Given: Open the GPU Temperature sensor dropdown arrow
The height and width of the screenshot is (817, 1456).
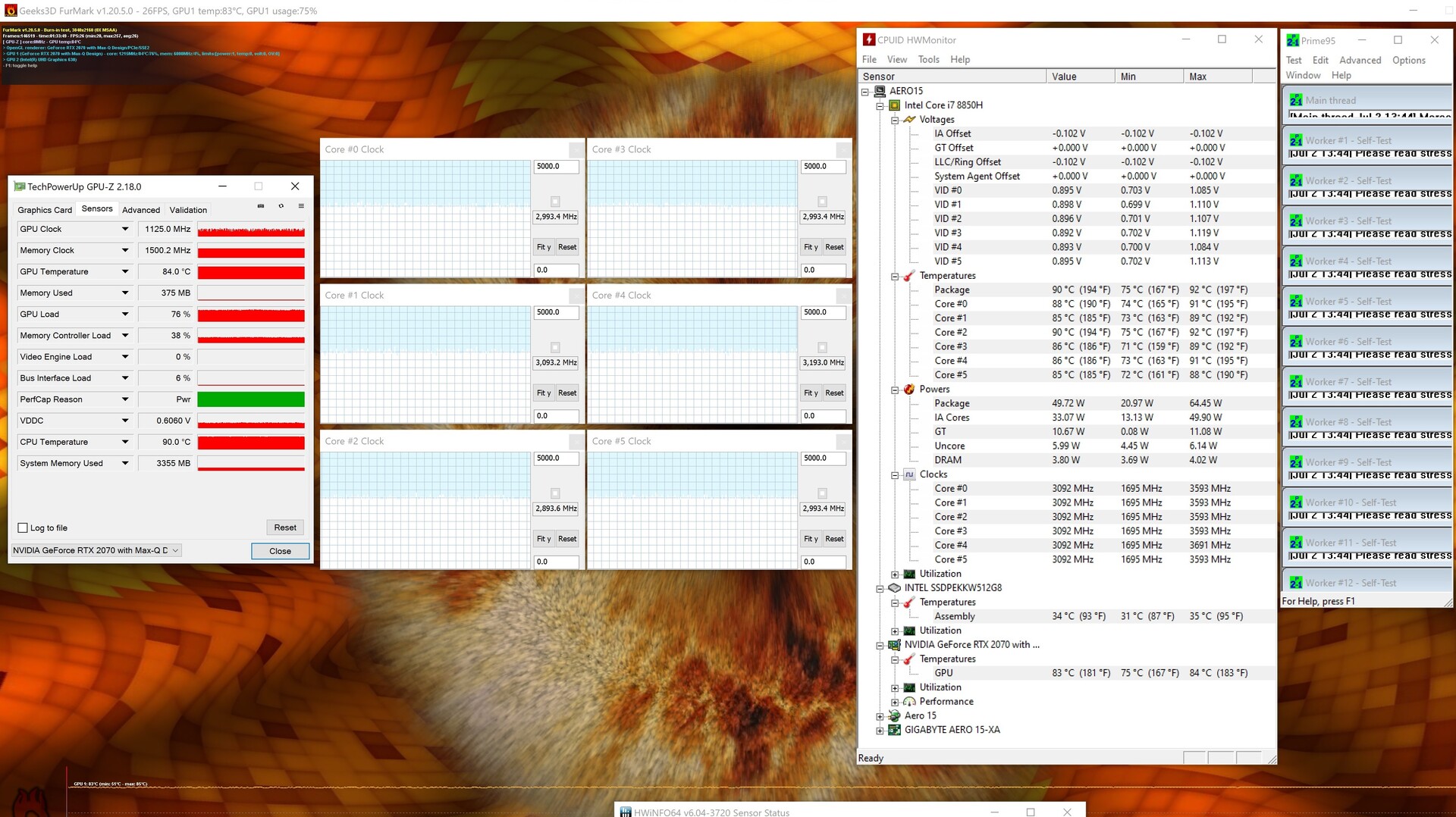Looking at the screenshot, I should pyautogui.click(x=125, y=271).
